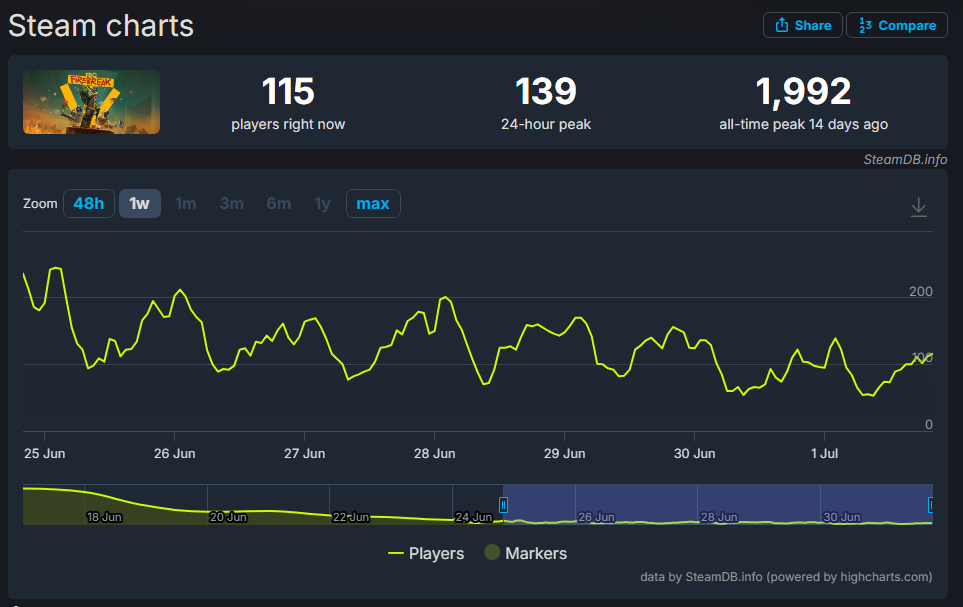Pick the 6m zoom option
Screen dimensions: 963x607
click(278, 204)
